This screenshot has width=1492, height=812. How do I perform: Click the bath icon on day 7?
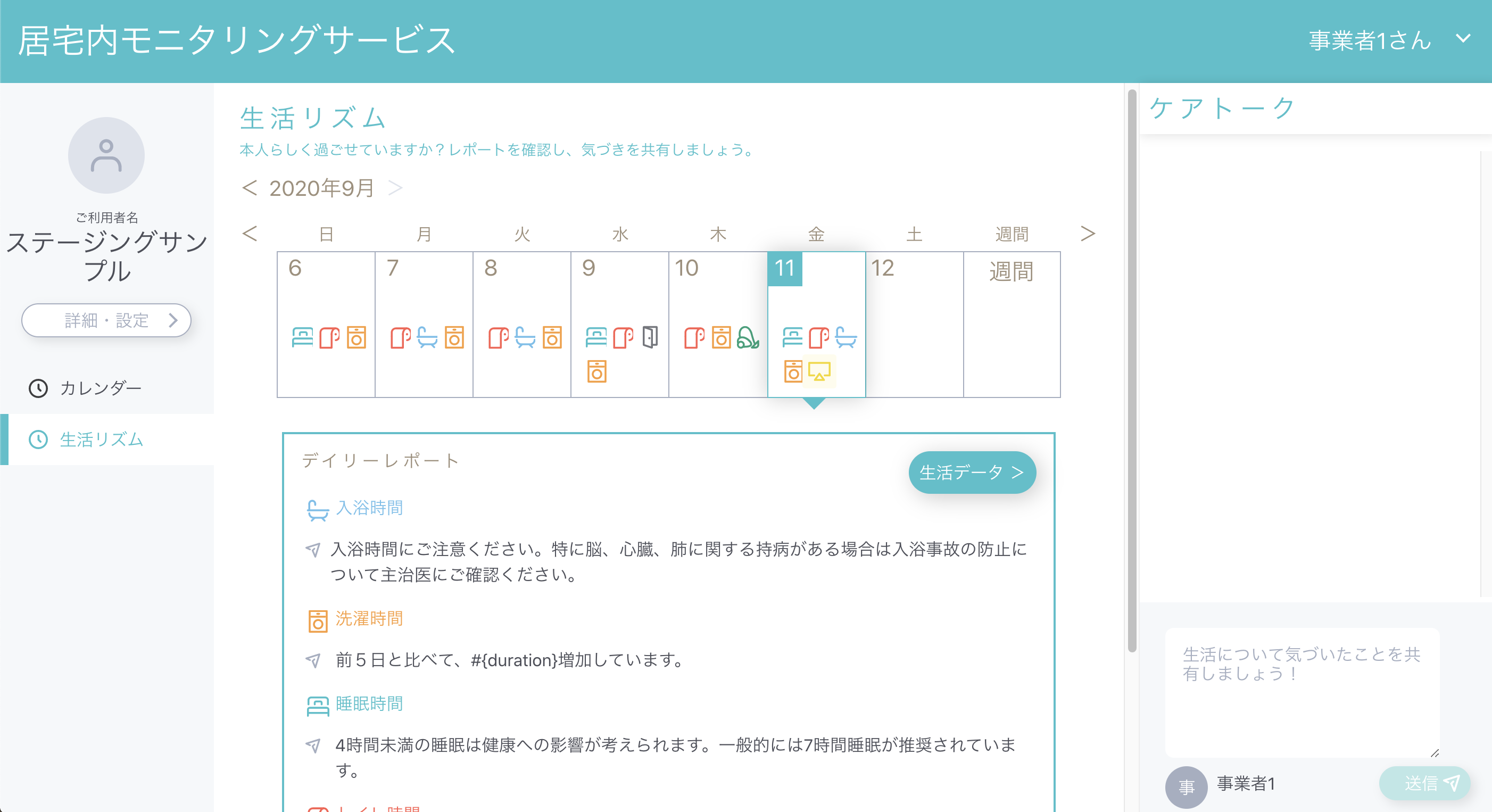427,337
